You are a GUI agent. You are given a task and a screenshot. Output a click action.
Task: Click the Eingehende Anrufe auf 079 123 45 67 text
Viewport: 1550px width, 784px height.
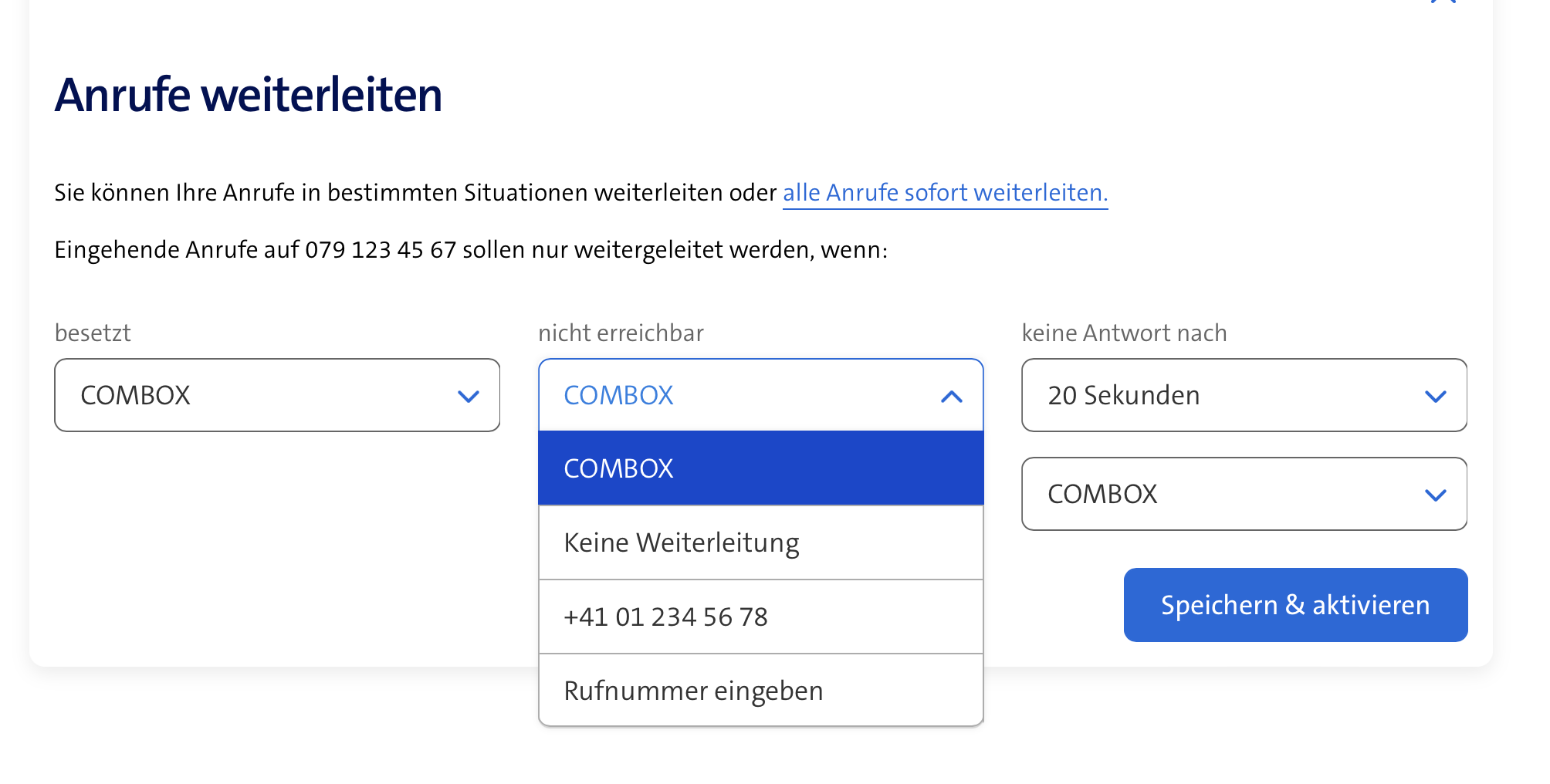pyautogui.click(x=471, y=250)
